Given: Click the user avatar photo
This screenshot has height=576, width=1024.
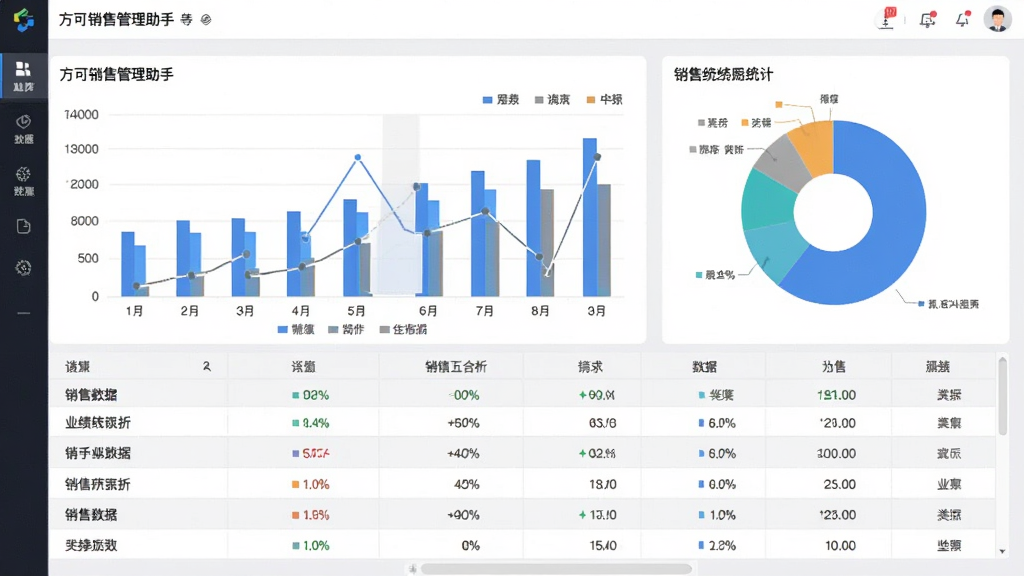Looking at the screenshot, I should tap(997, 20).
